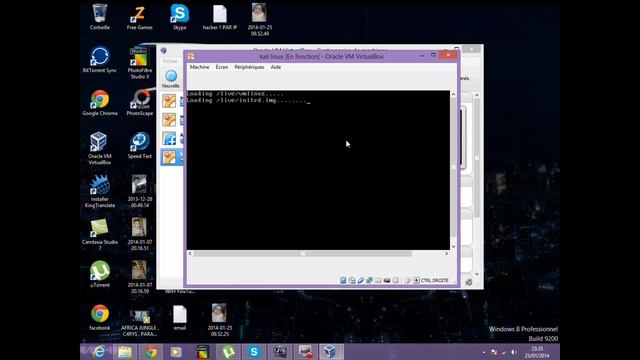
Task: Open Oracle VM VirtualBox desktop shortcut
Action: pyautogui.click(x=100, y=148)
